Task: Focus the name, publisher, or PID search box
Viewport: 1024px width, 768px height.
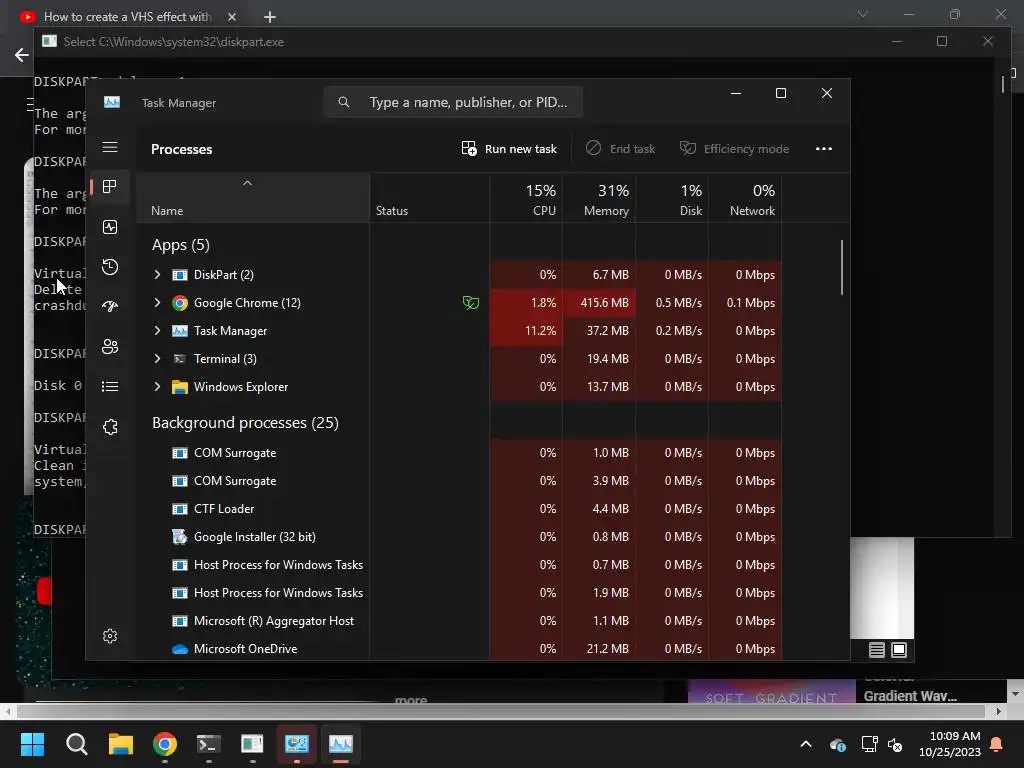Action: pos(453,102)
